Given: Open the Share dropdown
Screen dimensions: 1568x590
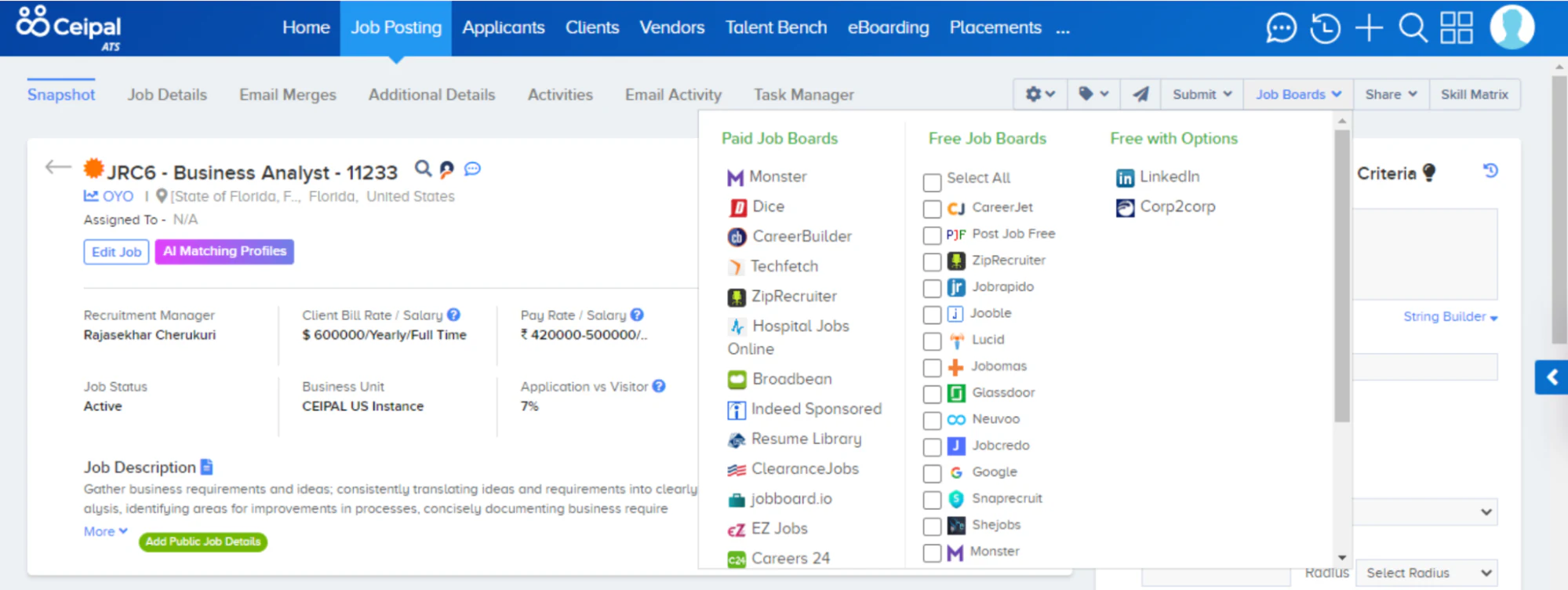Looking at the screenshot, I should (x=1391, y=94).
